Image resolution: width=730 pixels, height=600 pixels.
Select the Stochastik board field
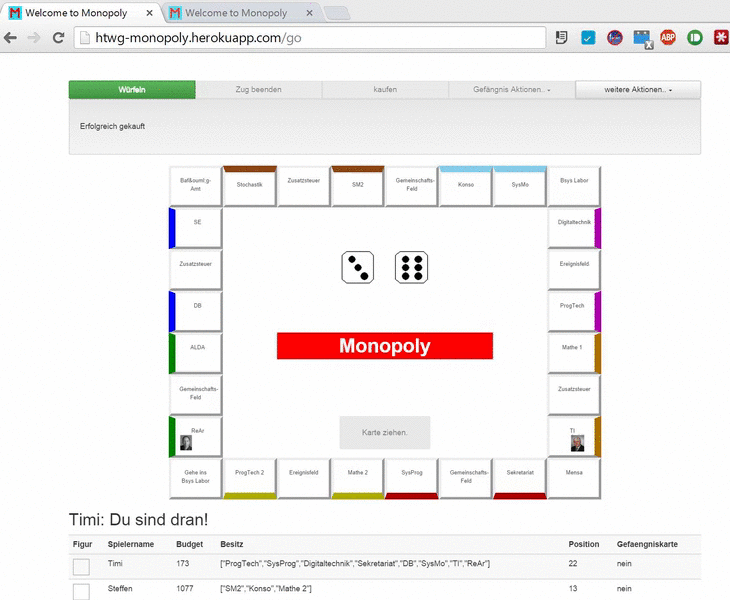pos(250,186)
